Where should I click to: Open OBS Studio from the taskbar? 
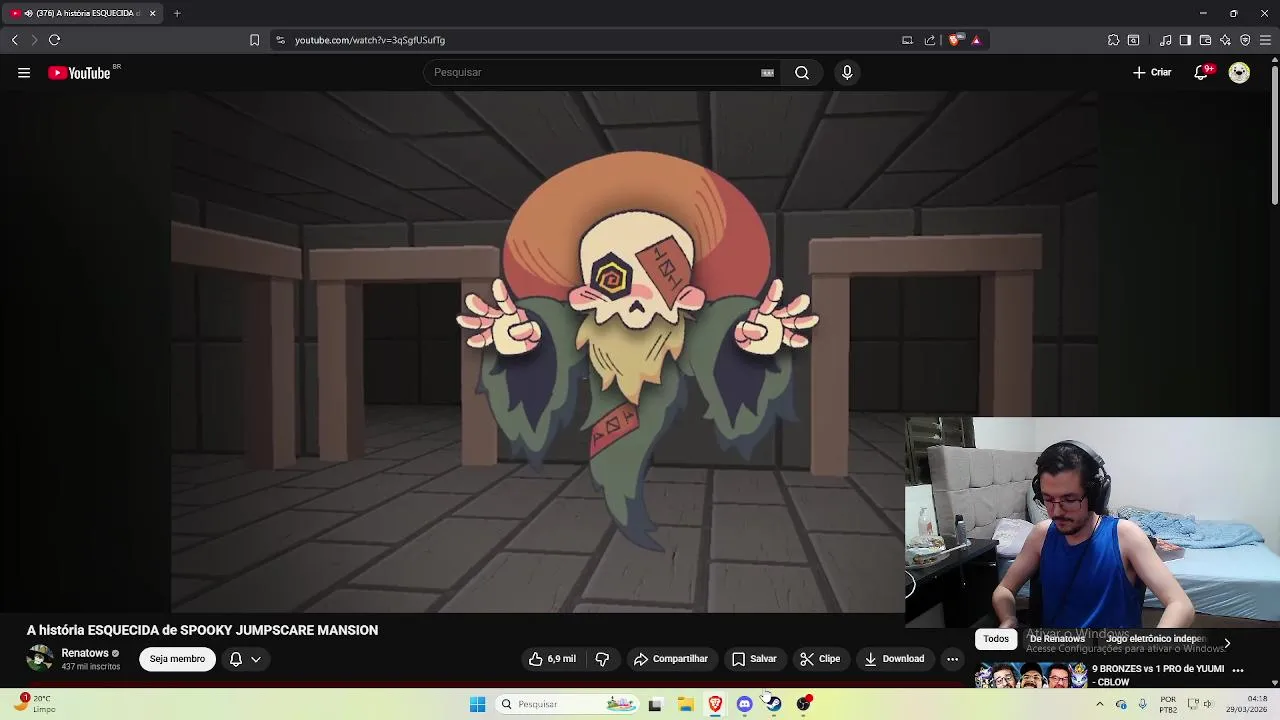(x=803, y=704)
